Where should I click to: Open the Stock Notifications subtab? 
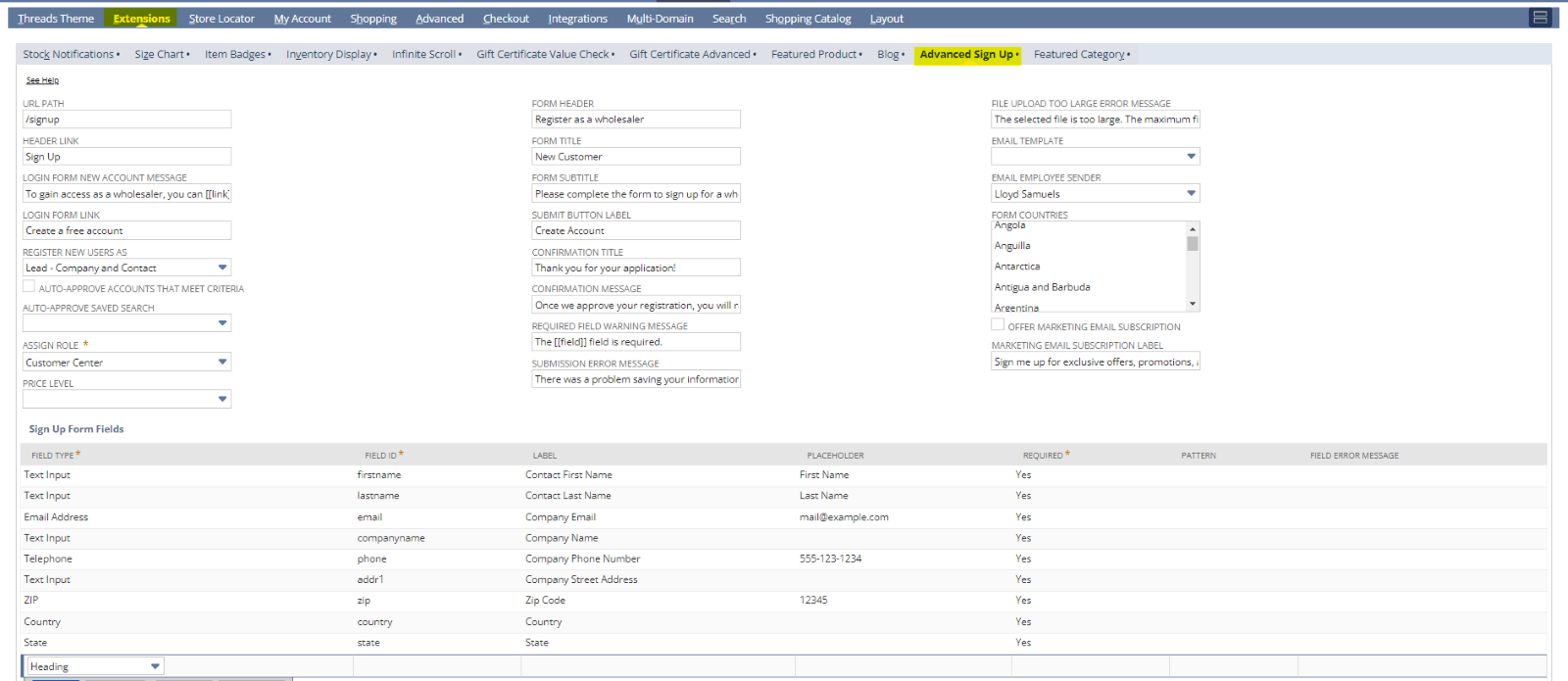coord(71,55)
